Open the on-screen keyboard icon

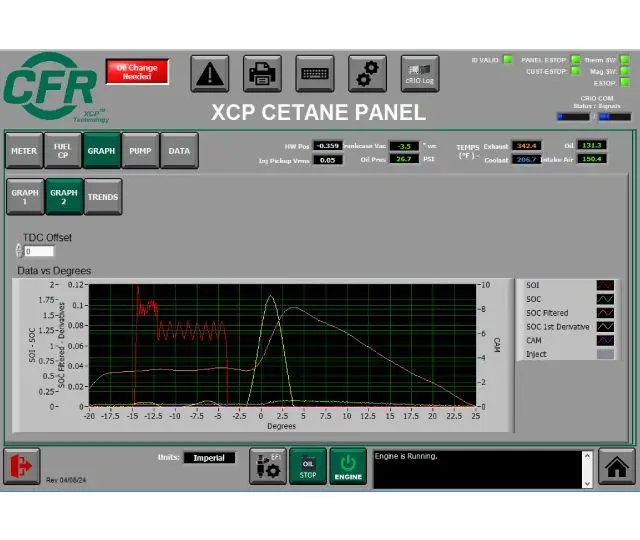[x=315, y=73]
